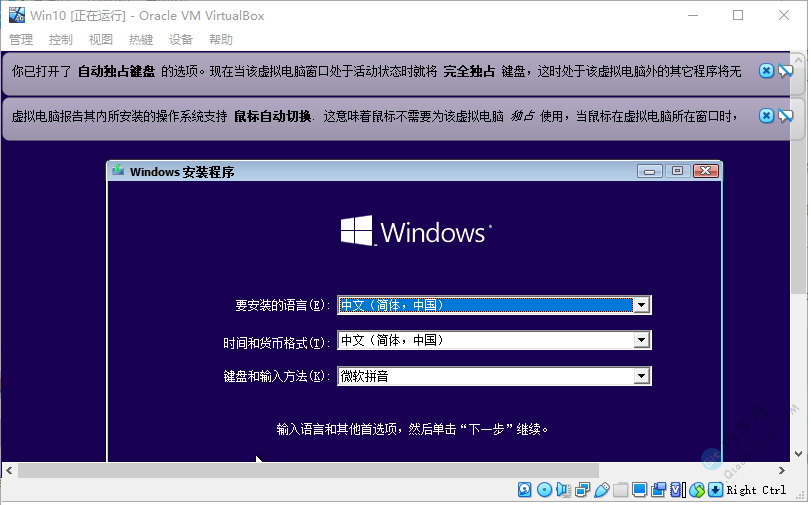Click the network adapters status icon

582,489
